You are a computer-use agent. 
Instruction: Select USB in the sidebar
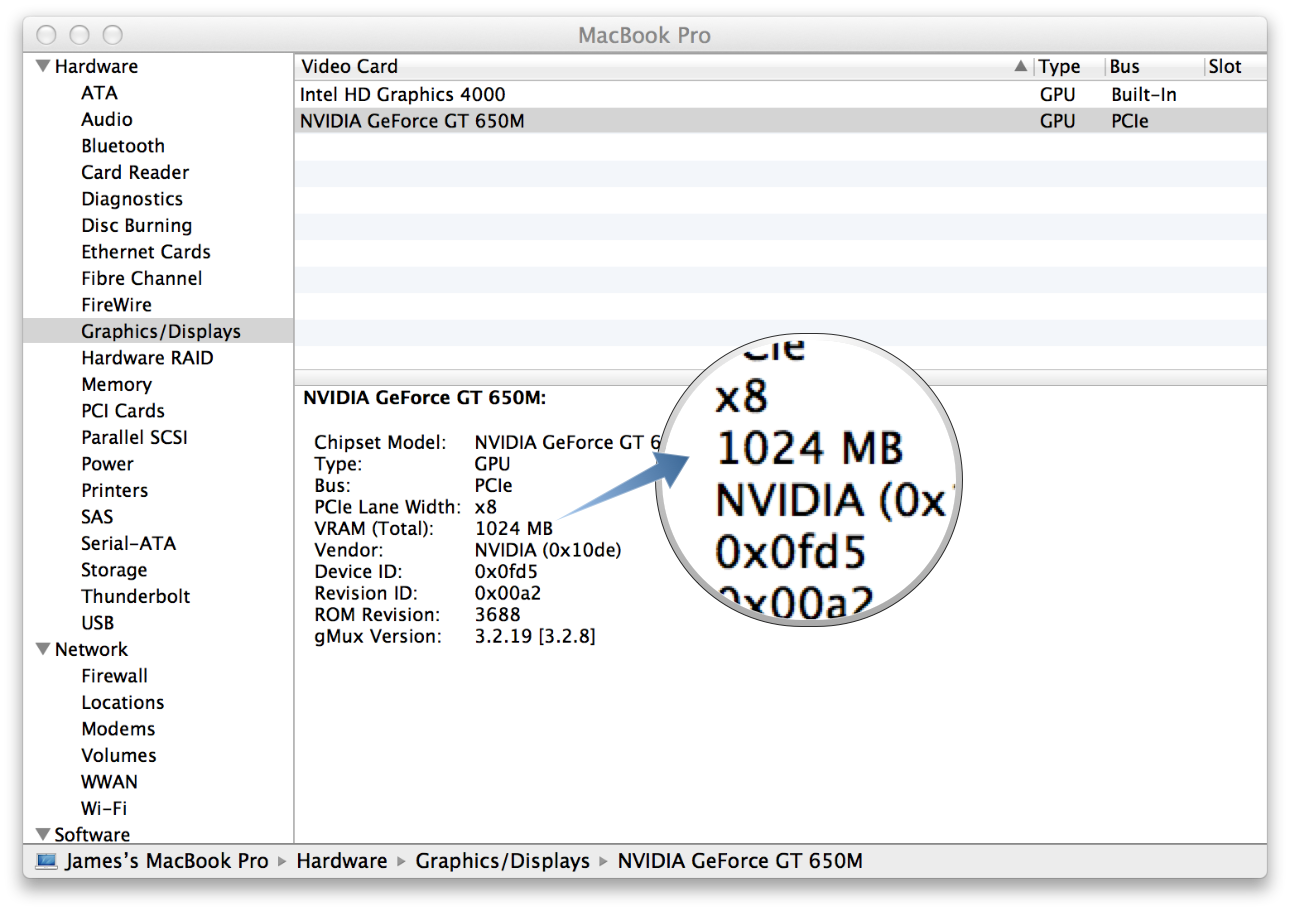[98, 623]
